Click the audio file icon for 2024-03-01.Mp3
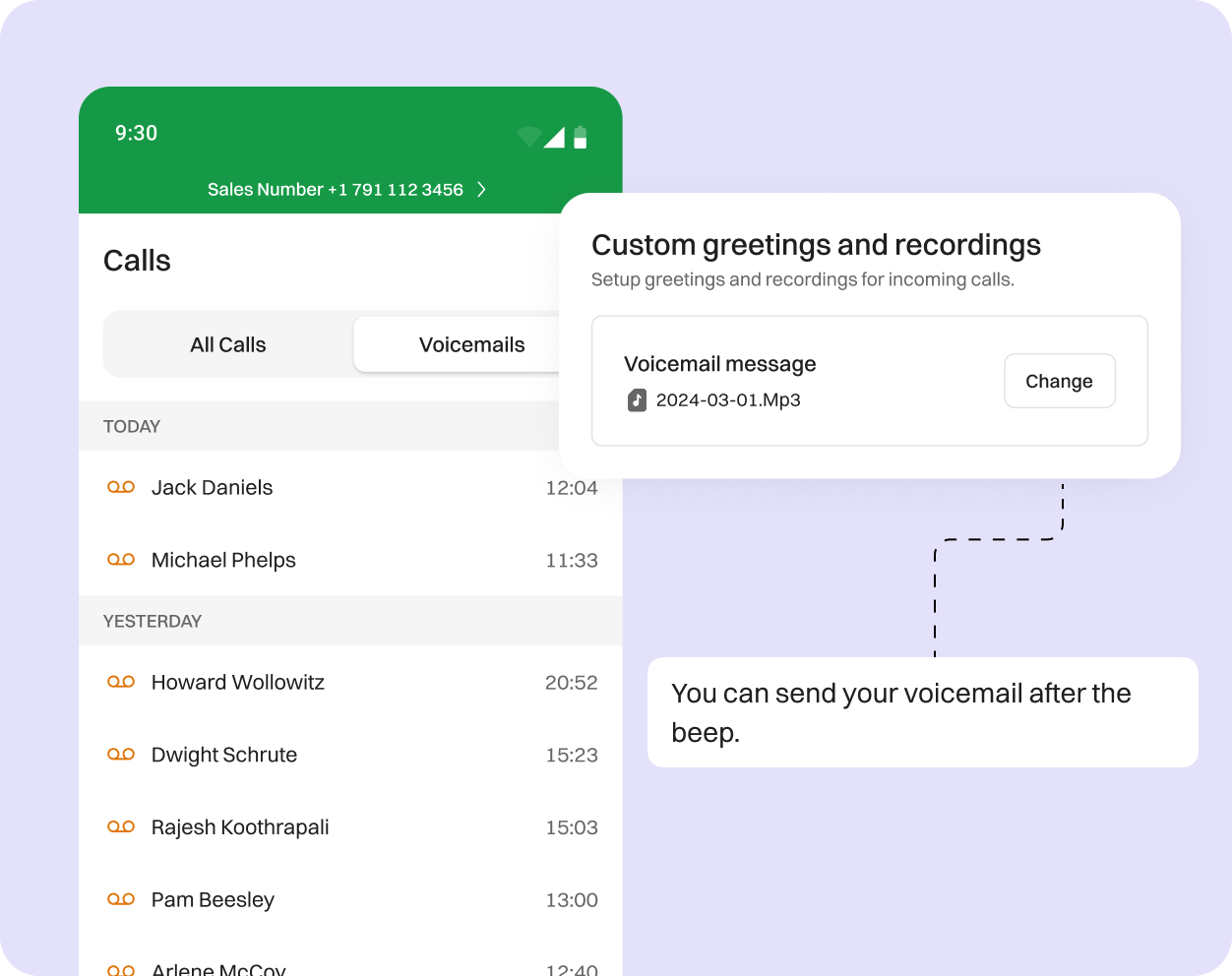 pos(637,400)
